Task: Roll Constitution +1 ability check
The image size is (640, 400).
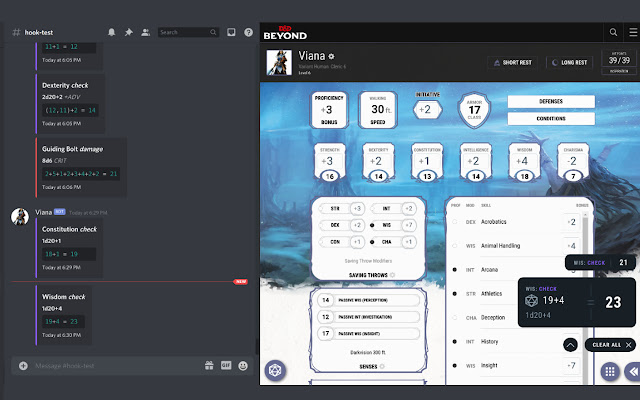Action: [x=427, y=161]
